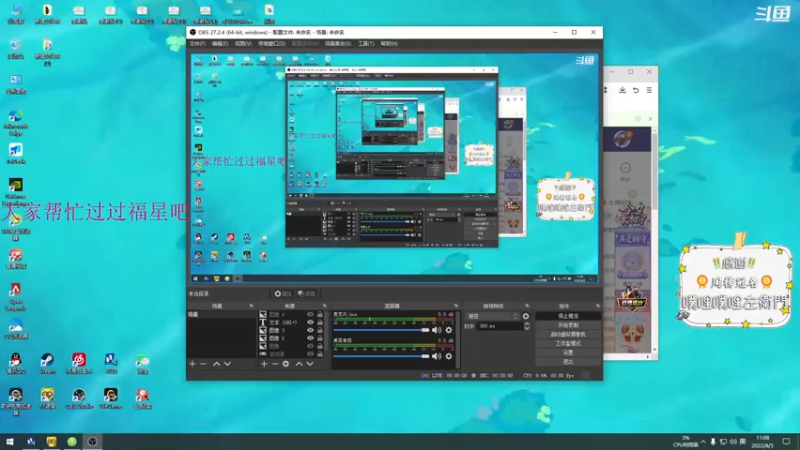Open the 工具(T) menu
Viewport: 800px width, 450px height.
[x=366, y=44]
